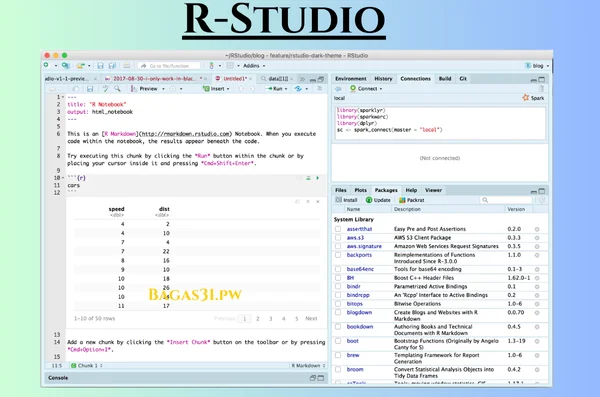This screenshot has height=397, width=600.
Task: Open the Viewer tab
Action: tap(433, 190)
